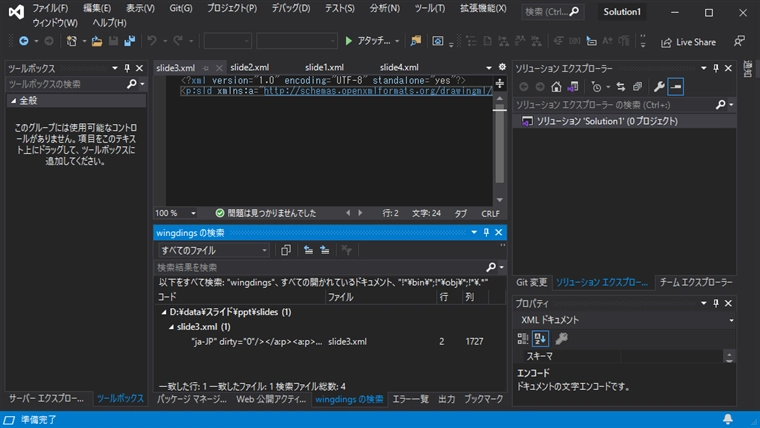Click the home icon in Solution Explorer
Screen dimensions: 760x428
click(556, 87)
